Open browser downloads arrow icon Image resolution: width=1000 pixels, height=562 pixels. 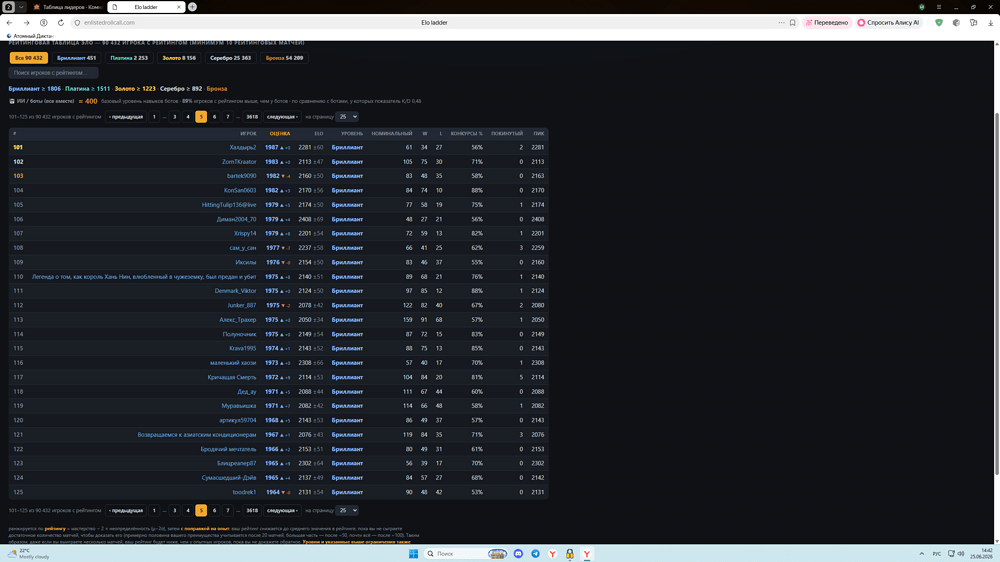[x=990, y=22]
